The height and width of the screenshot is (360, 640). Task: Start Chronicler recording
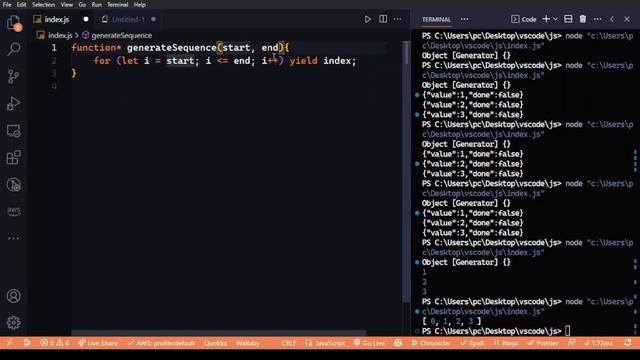click(431, 343)
